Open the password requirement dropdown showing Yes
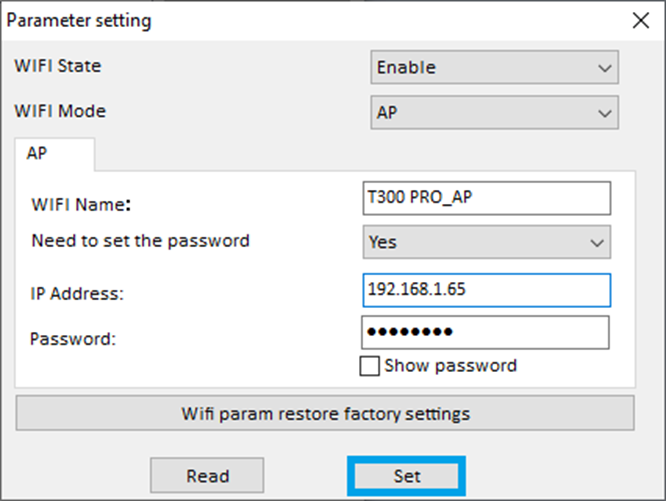 click(486, 242)
